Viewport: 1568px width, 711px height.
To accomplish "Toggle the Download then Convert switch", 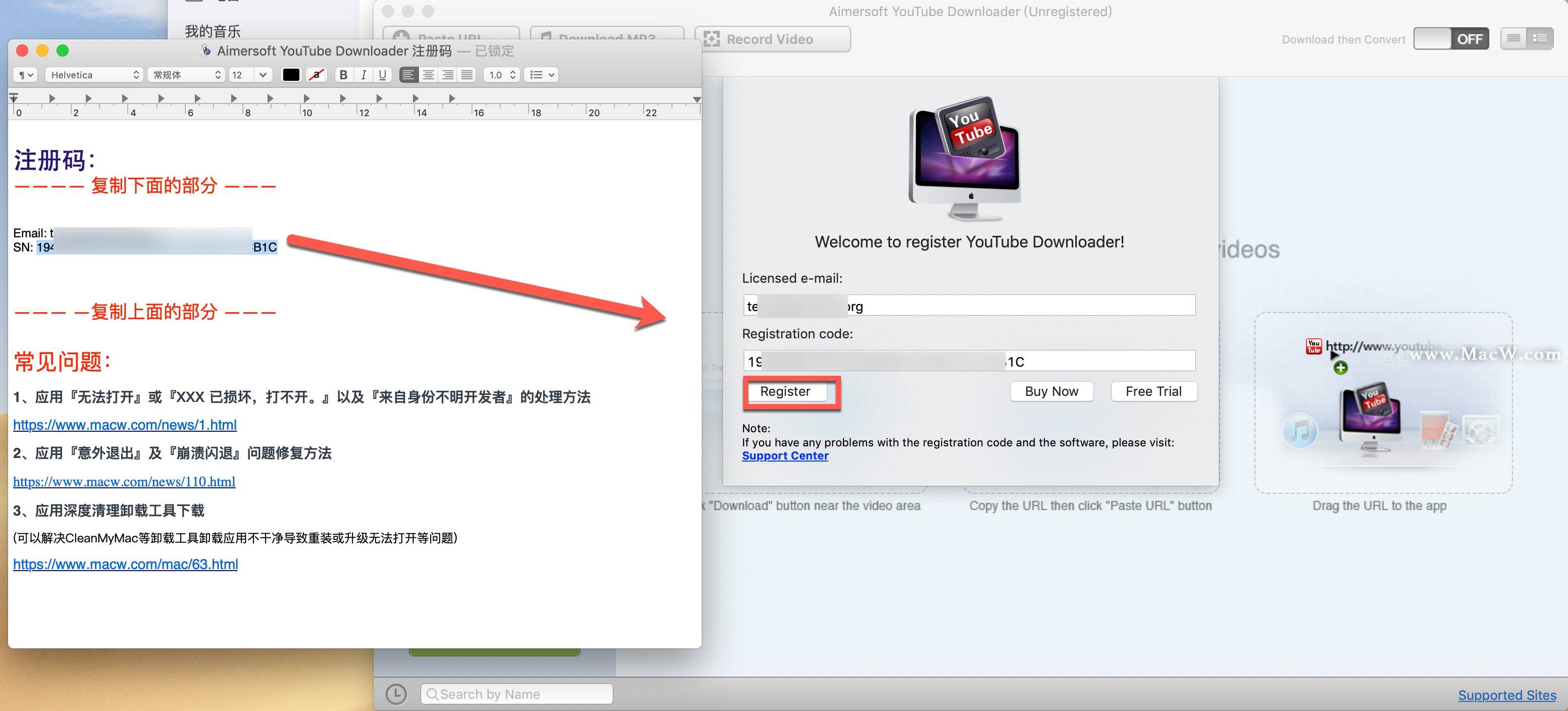I will [x=1450, y=39].
